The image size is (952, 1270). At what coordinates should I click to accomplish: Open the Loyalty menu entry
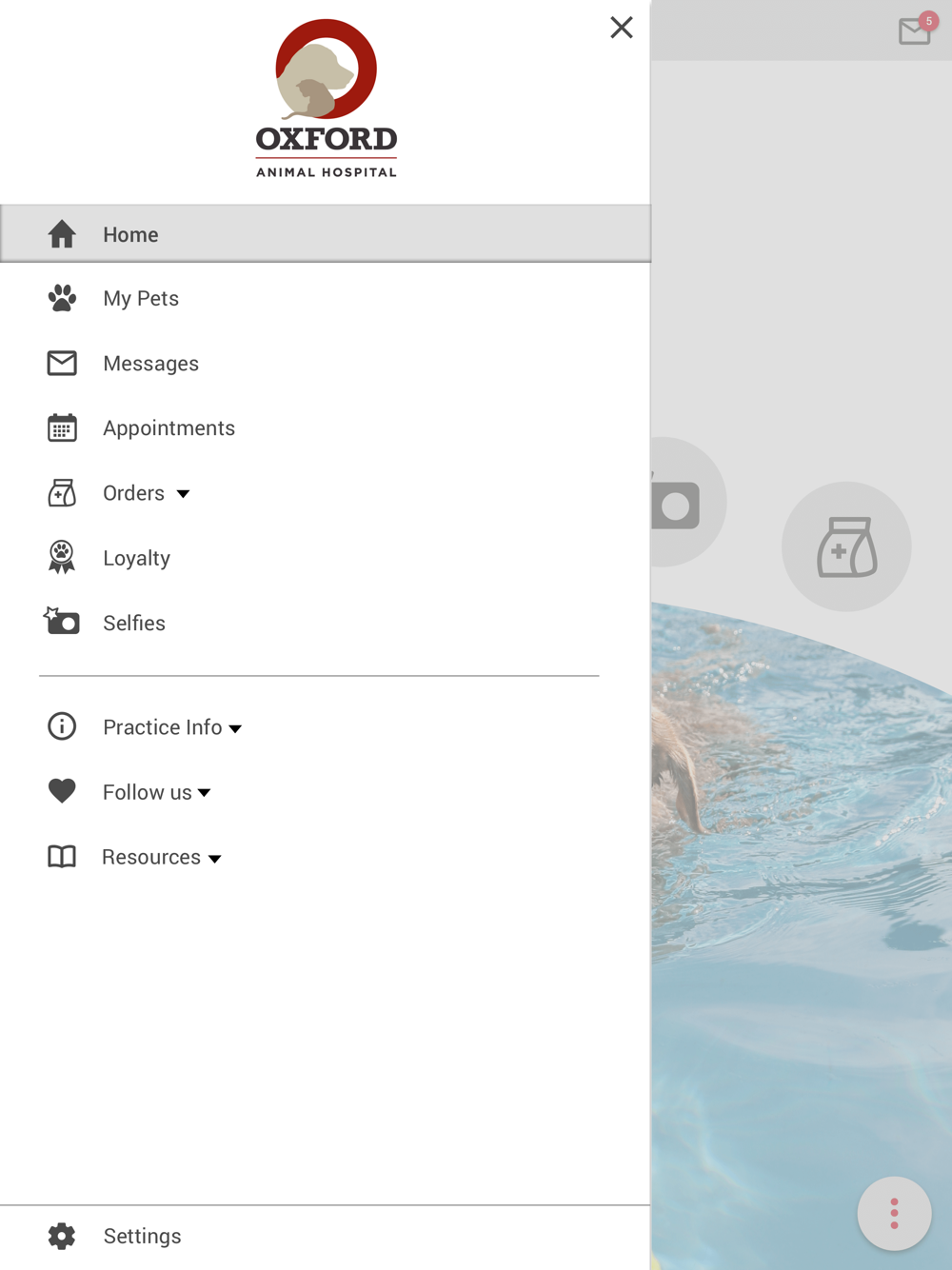[326, 557]
